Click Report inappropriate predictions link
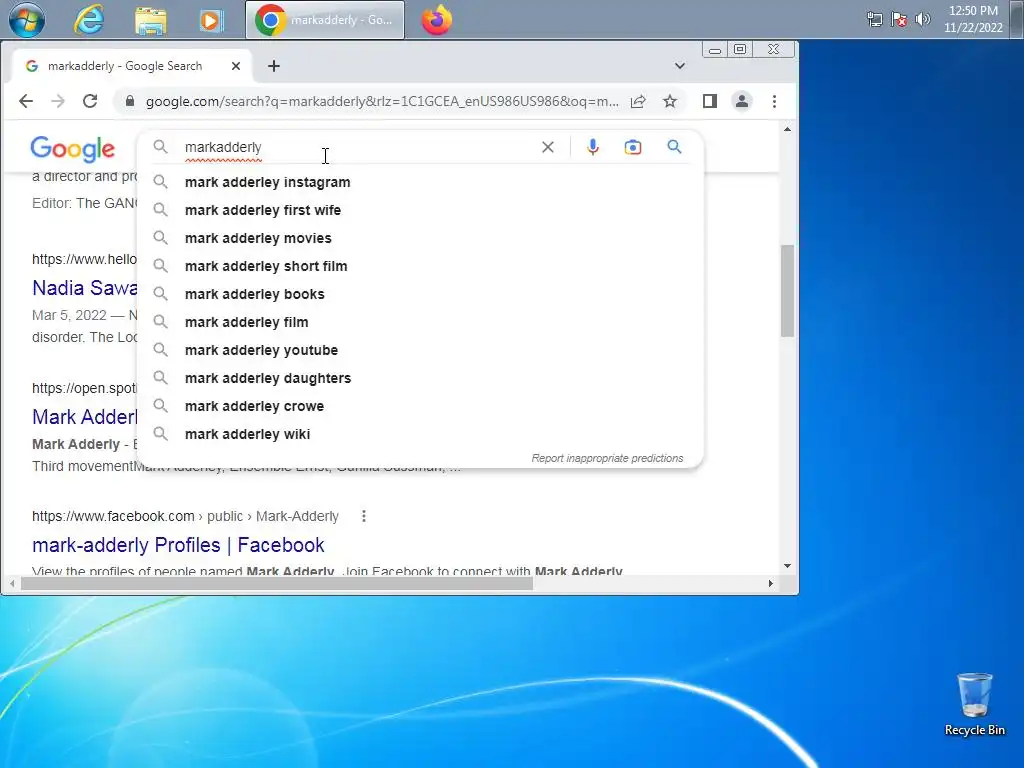 pos(607,458)
